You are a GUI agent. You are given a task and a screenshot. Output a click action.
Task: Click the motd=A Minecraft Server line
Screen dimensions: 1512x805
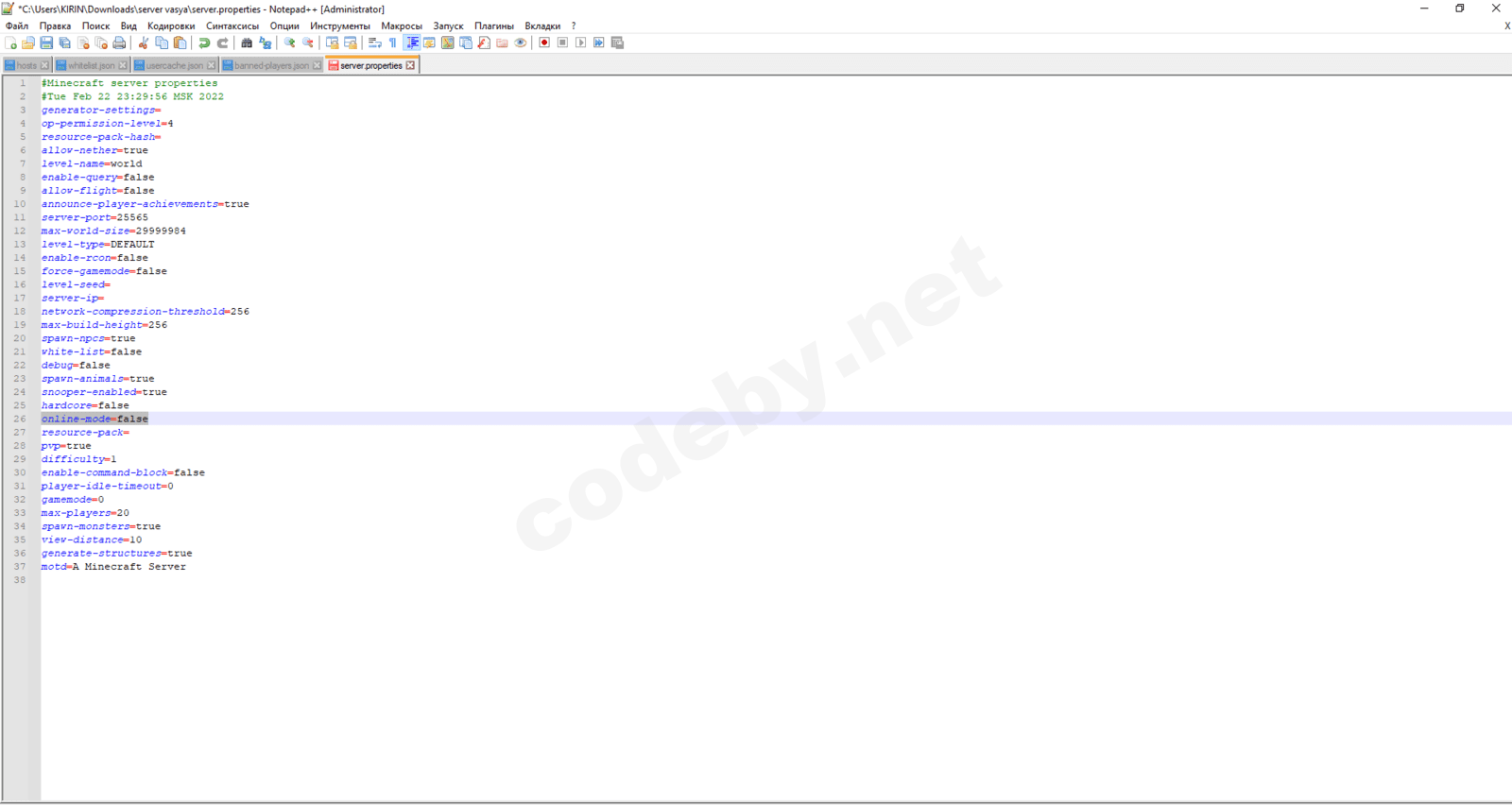[113, 567]
